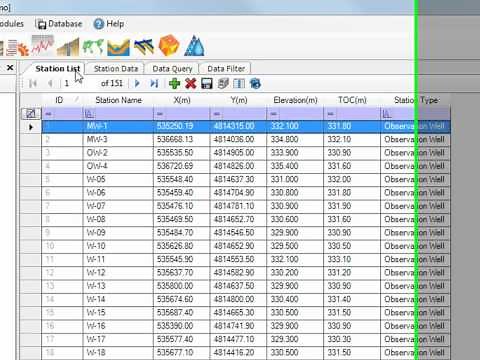The height and width of the screenshot is (360, 480).
Task: Select station name cell W-11
Action: click(118, 259)
